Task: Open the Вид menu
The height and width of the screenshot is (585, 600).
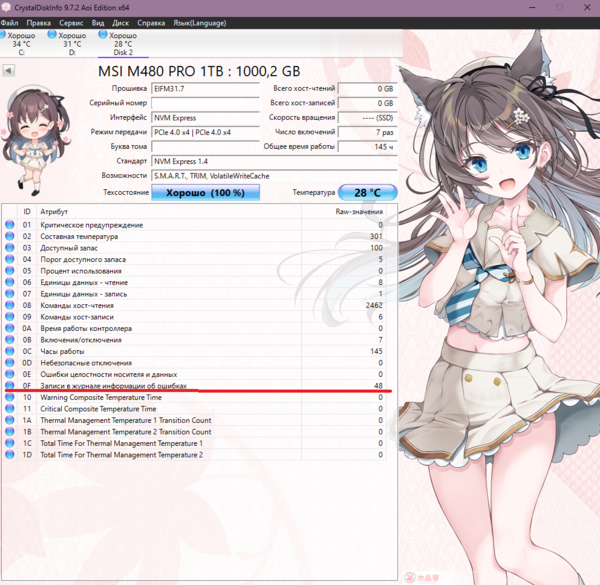Action: click(98, 23)
